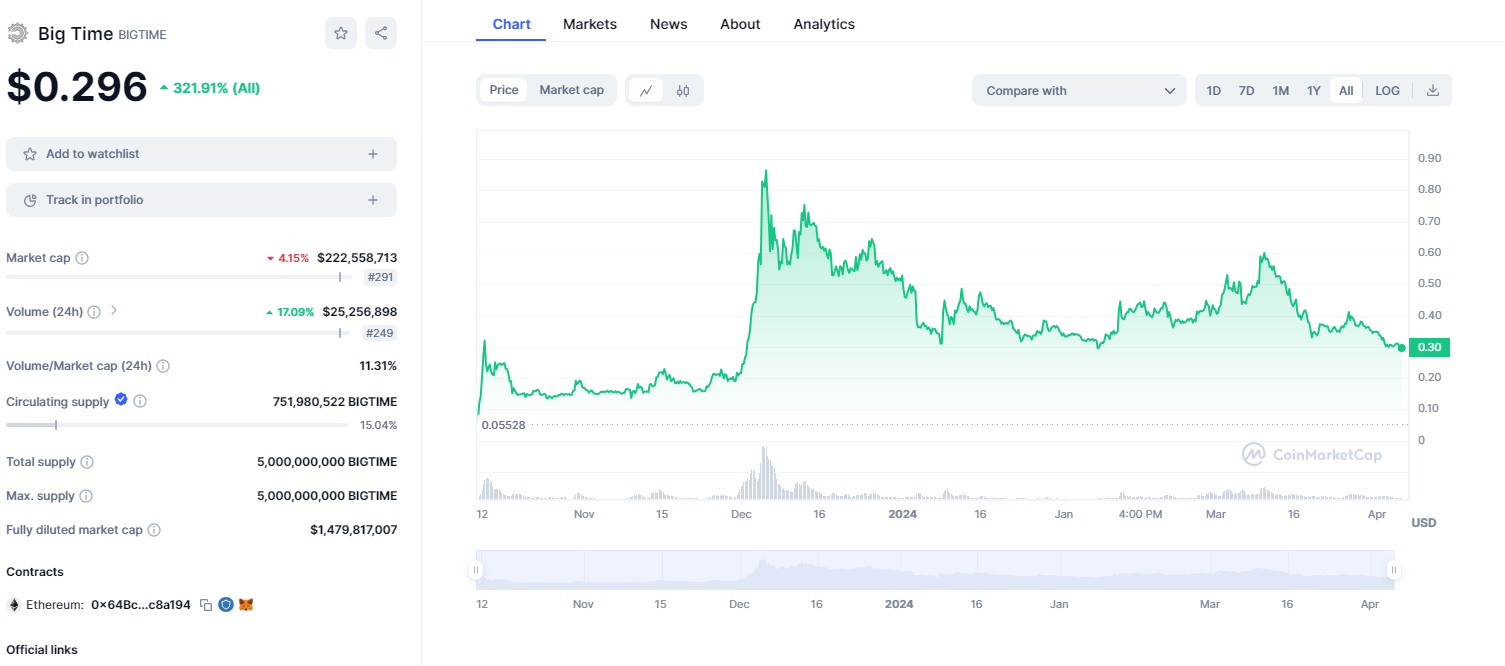Show Total supply info icon
1505x666 pixels.
(x=87, y=462)
